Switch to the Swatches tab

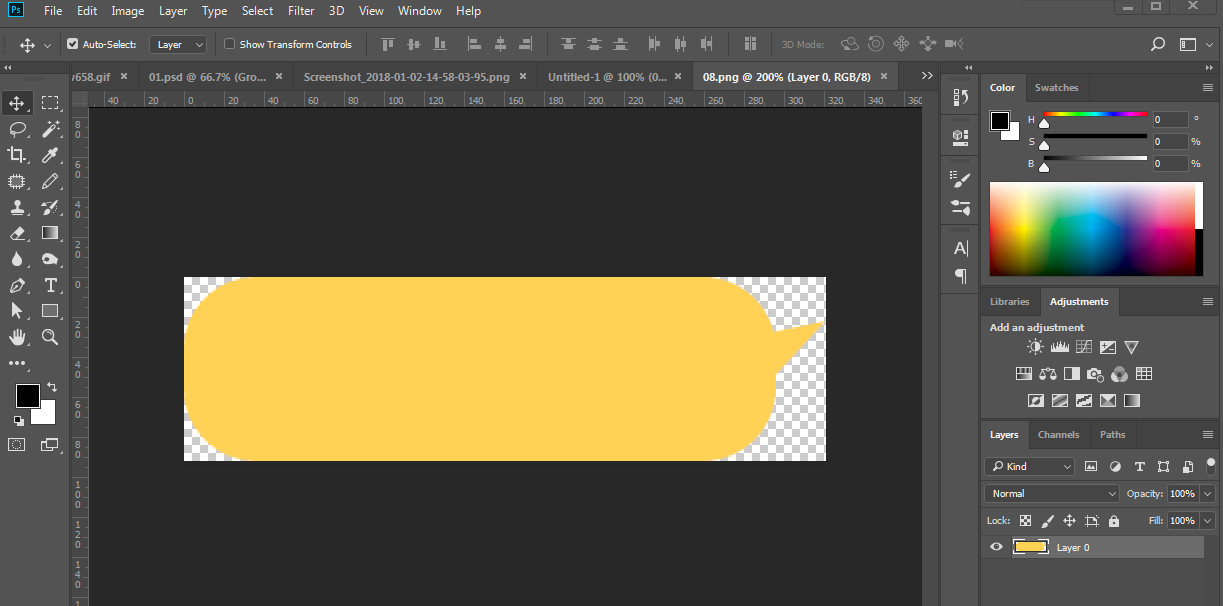(1056, 88)
